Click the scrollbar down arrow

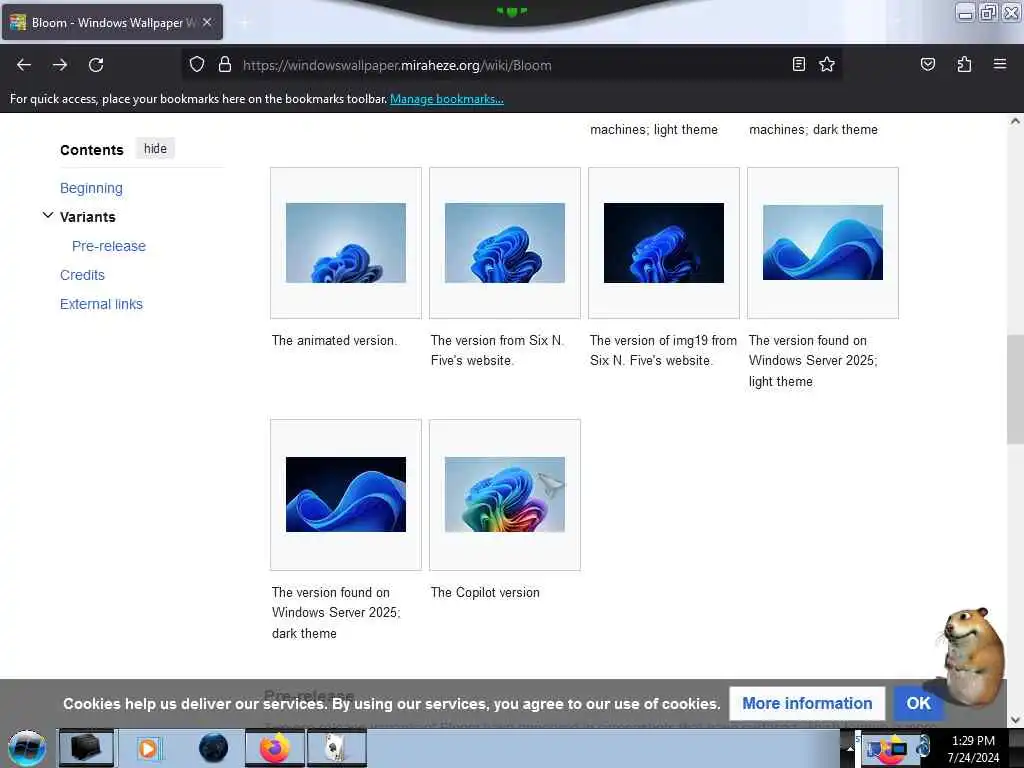tap(1015, 720)
